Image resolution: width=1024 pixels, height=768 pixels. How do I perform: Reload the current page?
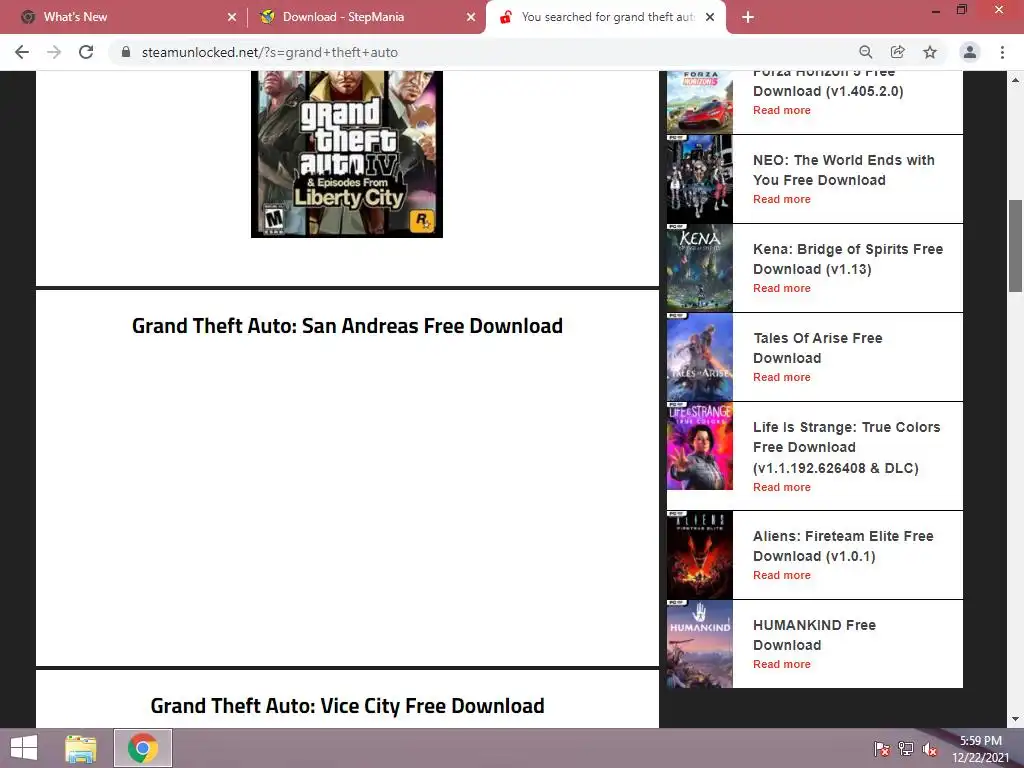tap(86, 52)
